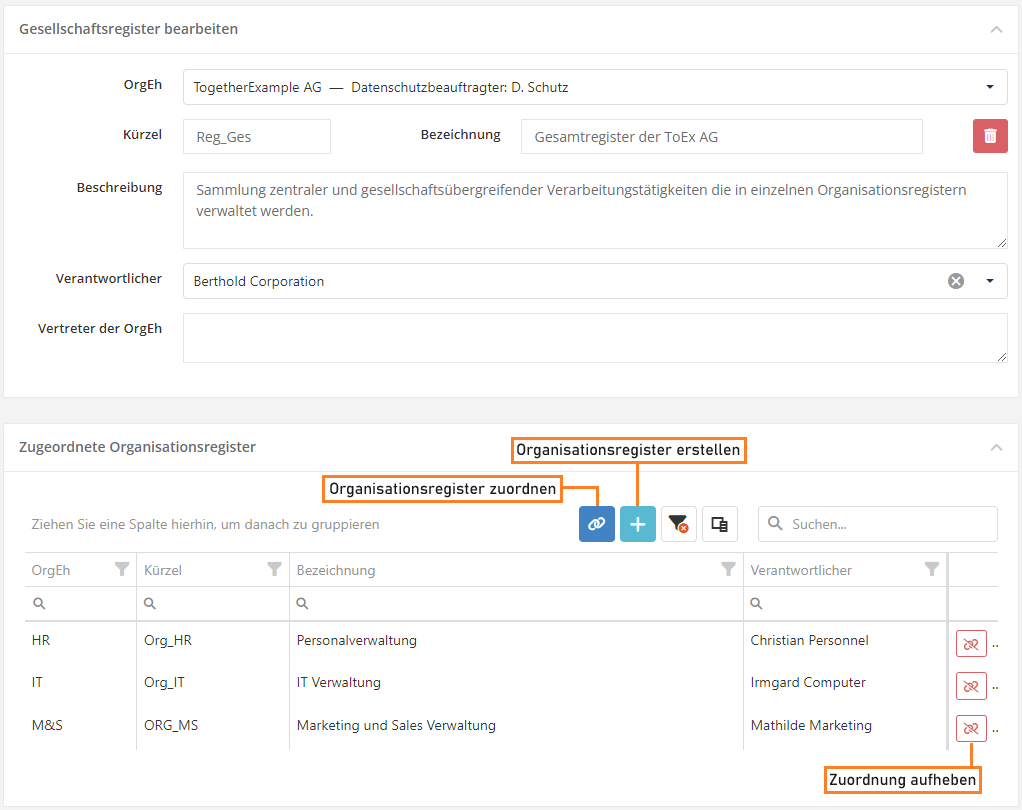Remove assignment for Marketing und Sales row

(971, 729)
